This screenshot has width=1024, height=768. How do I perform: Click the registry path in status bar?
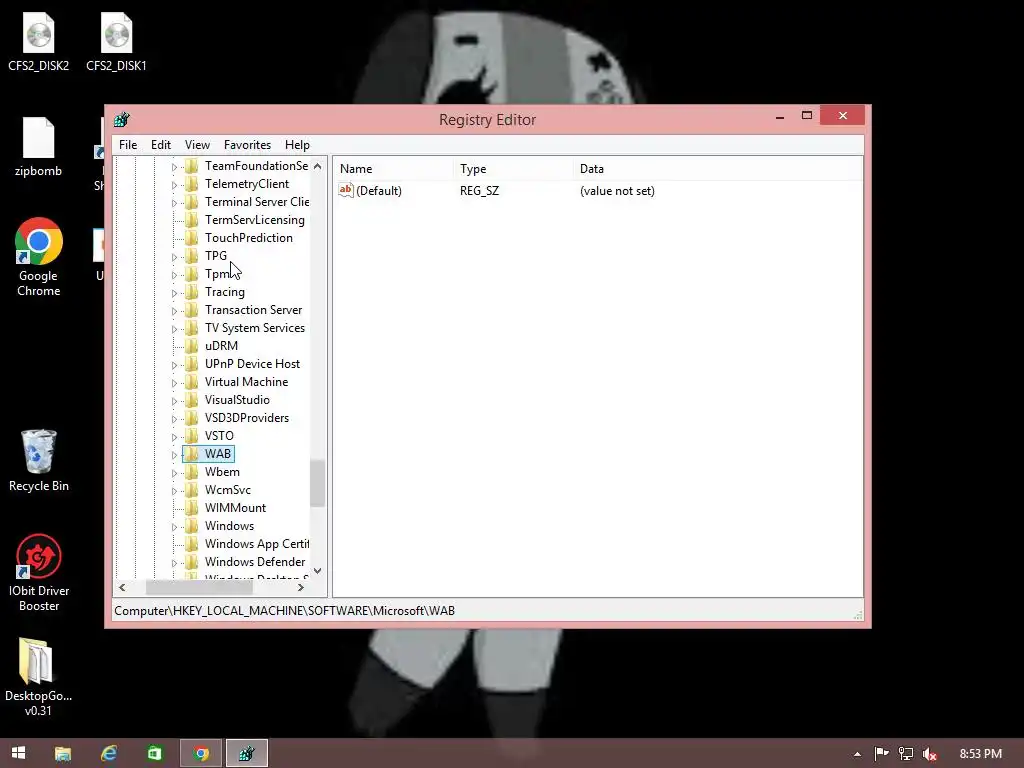point(285,611)
